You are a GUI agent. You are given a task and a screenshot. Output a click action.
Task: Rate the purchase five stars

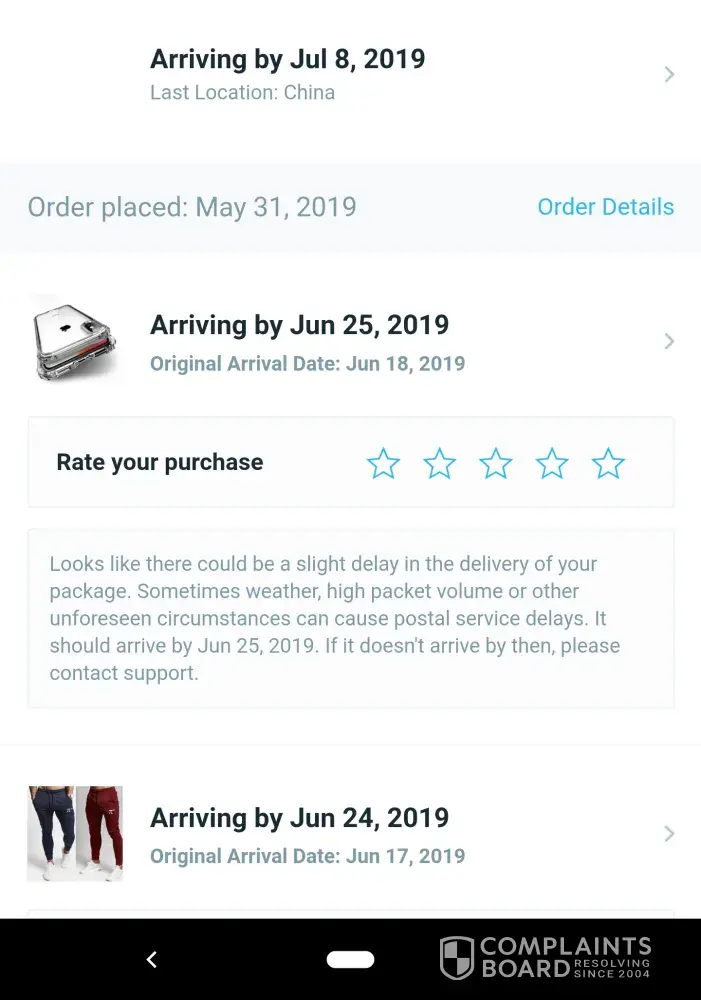(608, 463)
